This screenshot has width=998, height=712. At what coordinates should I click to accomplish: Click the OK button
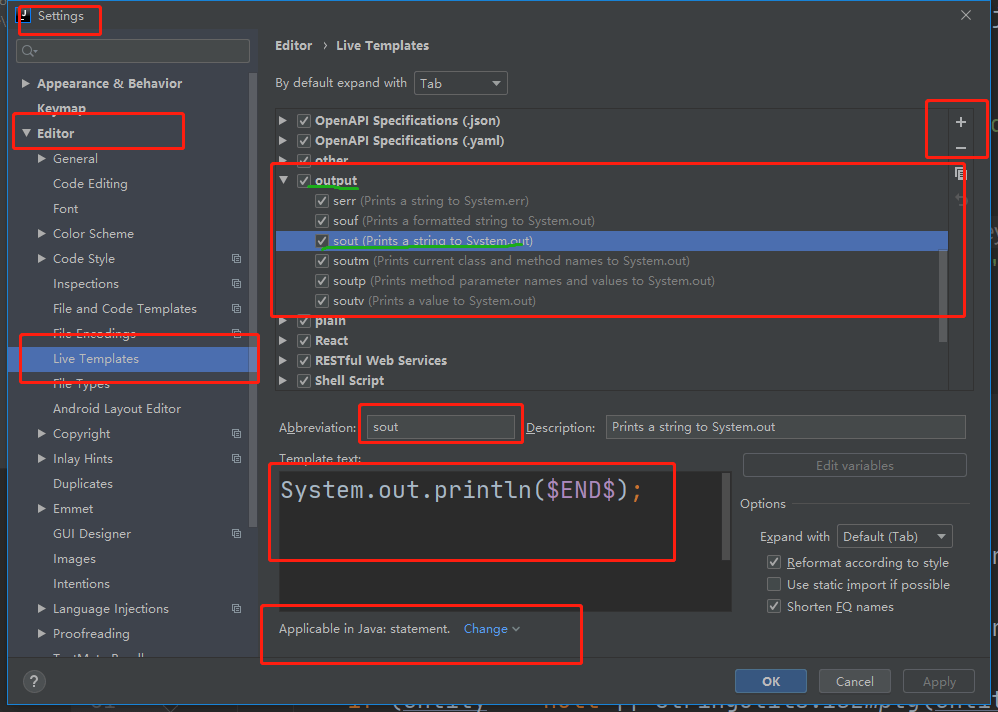[771, 681]
